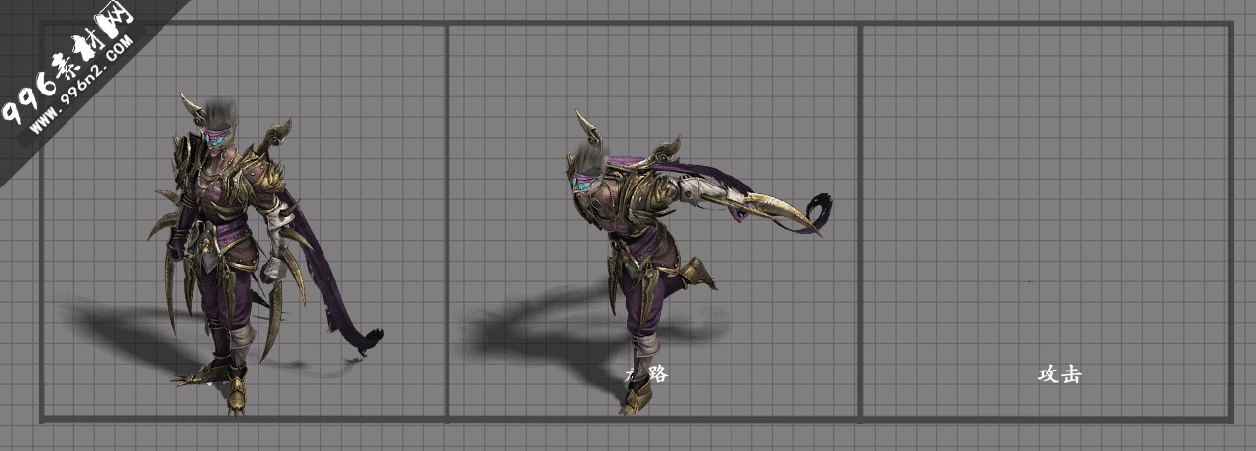Click the 攻击 attack label
The image size is (1256, 451).
[x=1059, y=375]
